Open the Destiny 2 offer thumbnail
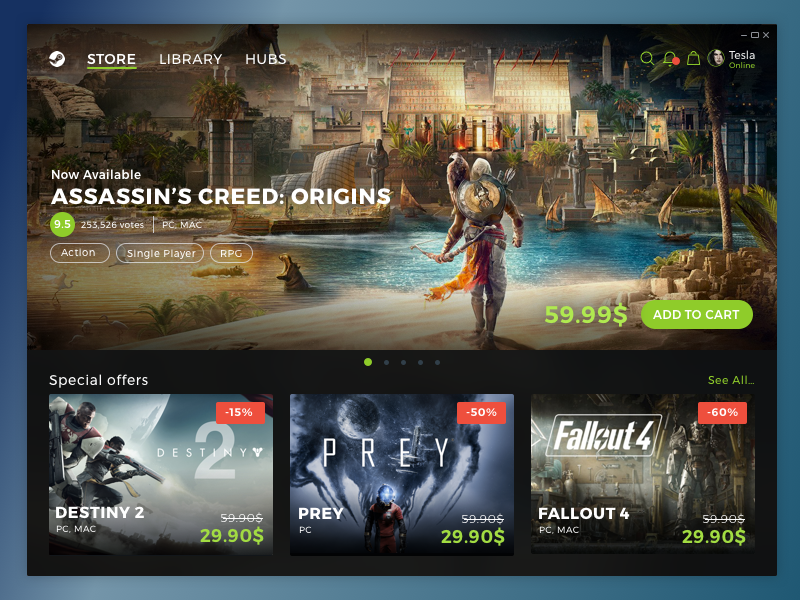800x600 pixels. coord(161,474)
